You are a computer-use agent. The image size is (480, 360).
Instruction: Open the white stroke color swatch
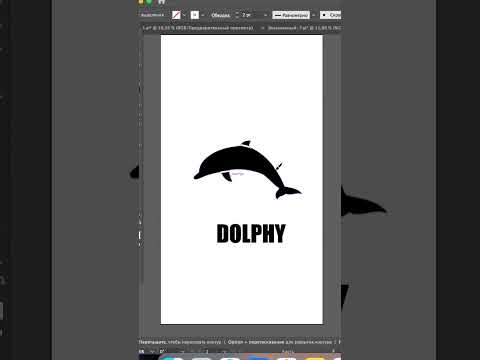195,15
